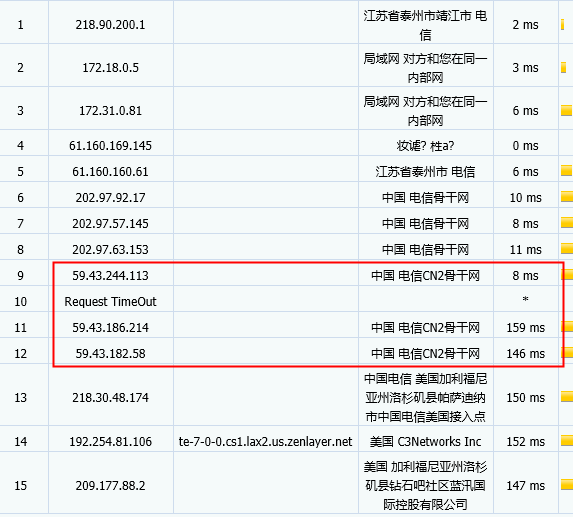Select IP address 61.160.169.145

tap(110, 146)
